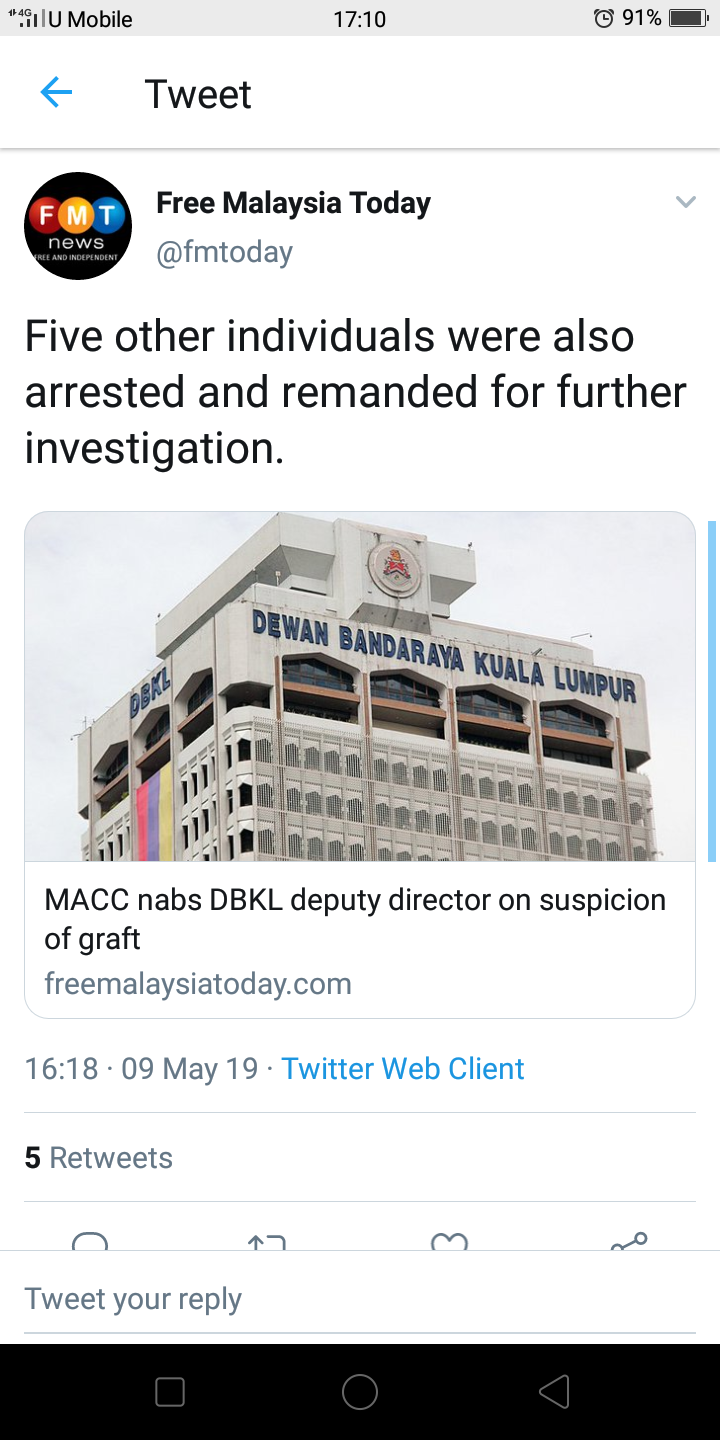
Task: Open Free Malaysia Today profile avatar
Action: [78, 226]
